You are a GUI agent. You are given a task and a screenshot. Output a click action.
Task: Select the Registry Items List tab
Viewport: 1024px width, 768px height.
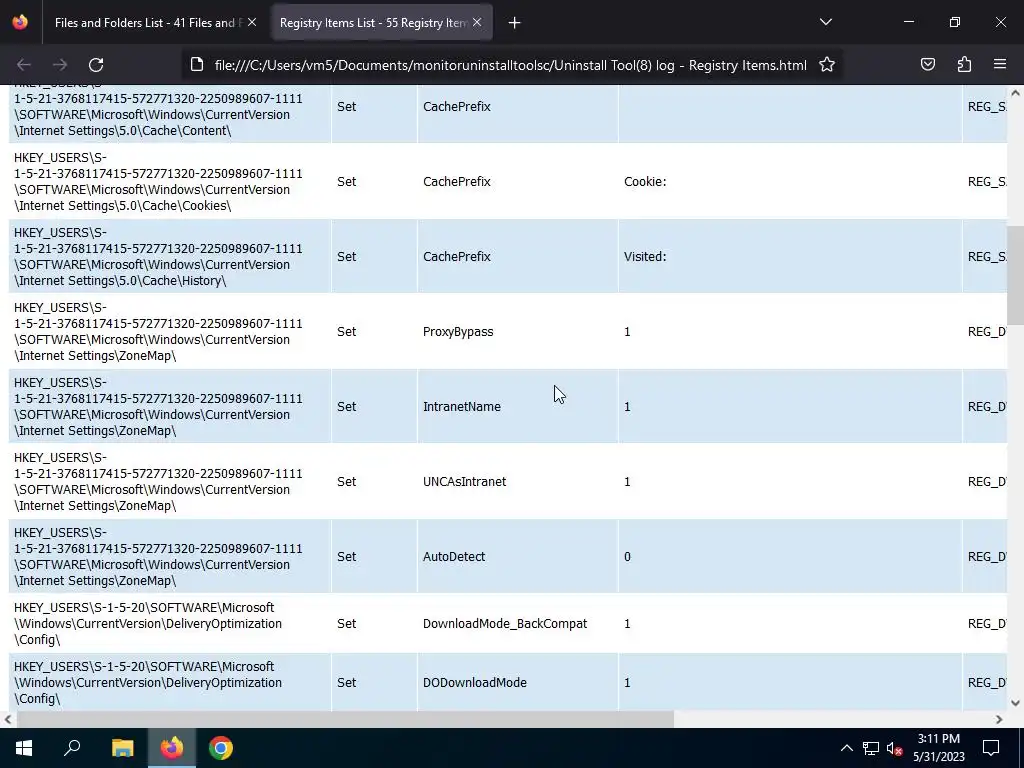pos(372,23)
